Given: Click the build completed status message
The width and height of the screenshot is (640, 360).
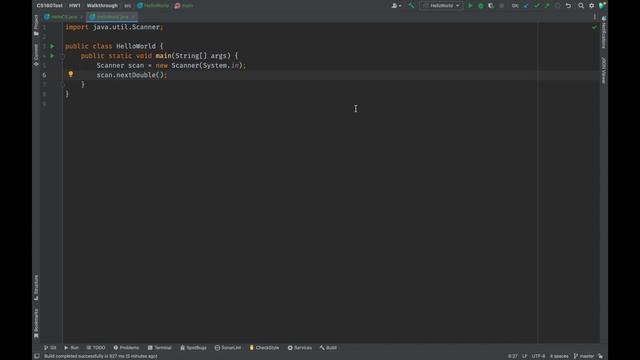Looking at the screenshot, I should [100, 356].
